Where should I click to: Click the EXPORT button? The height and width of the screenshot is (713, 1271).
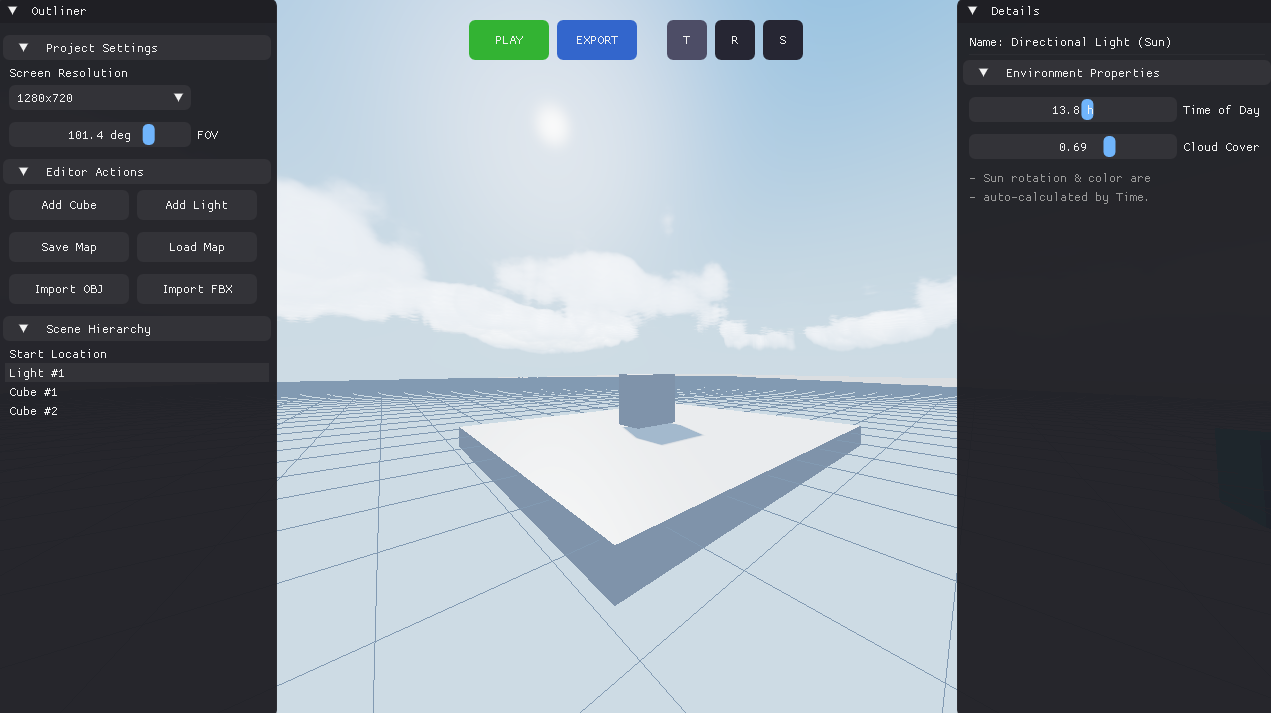click(596, 39)
